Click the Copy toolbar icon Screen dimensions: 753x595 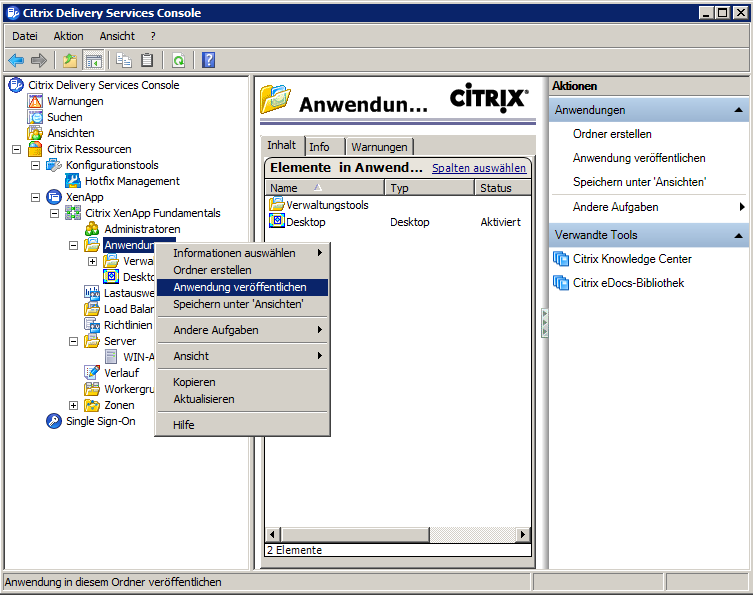tap(124, 60)
